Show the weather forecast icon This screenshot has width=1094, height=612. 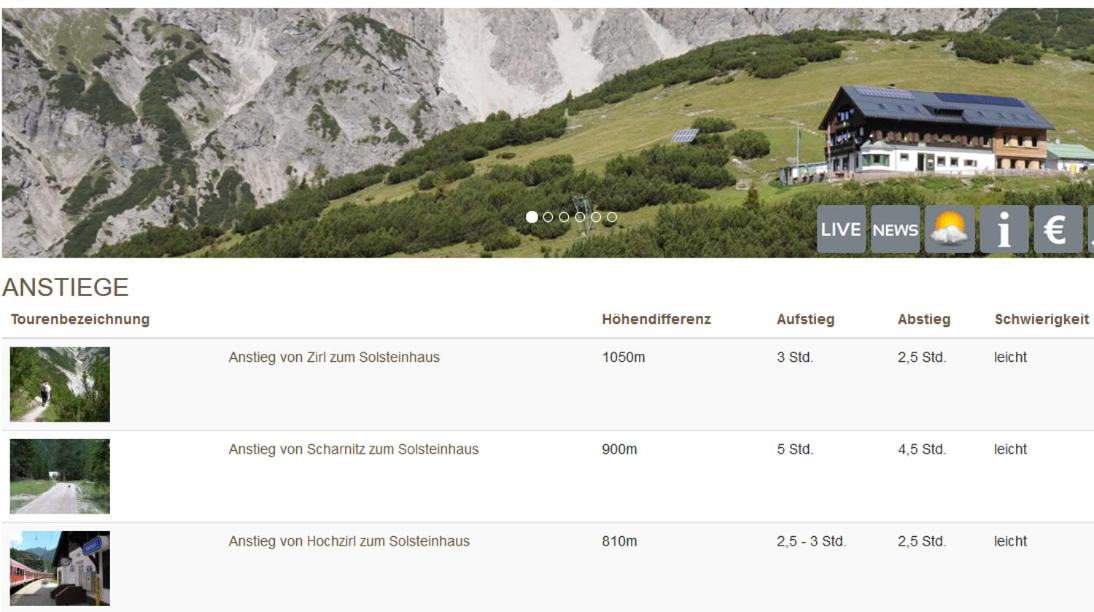[x=950, y=229]
